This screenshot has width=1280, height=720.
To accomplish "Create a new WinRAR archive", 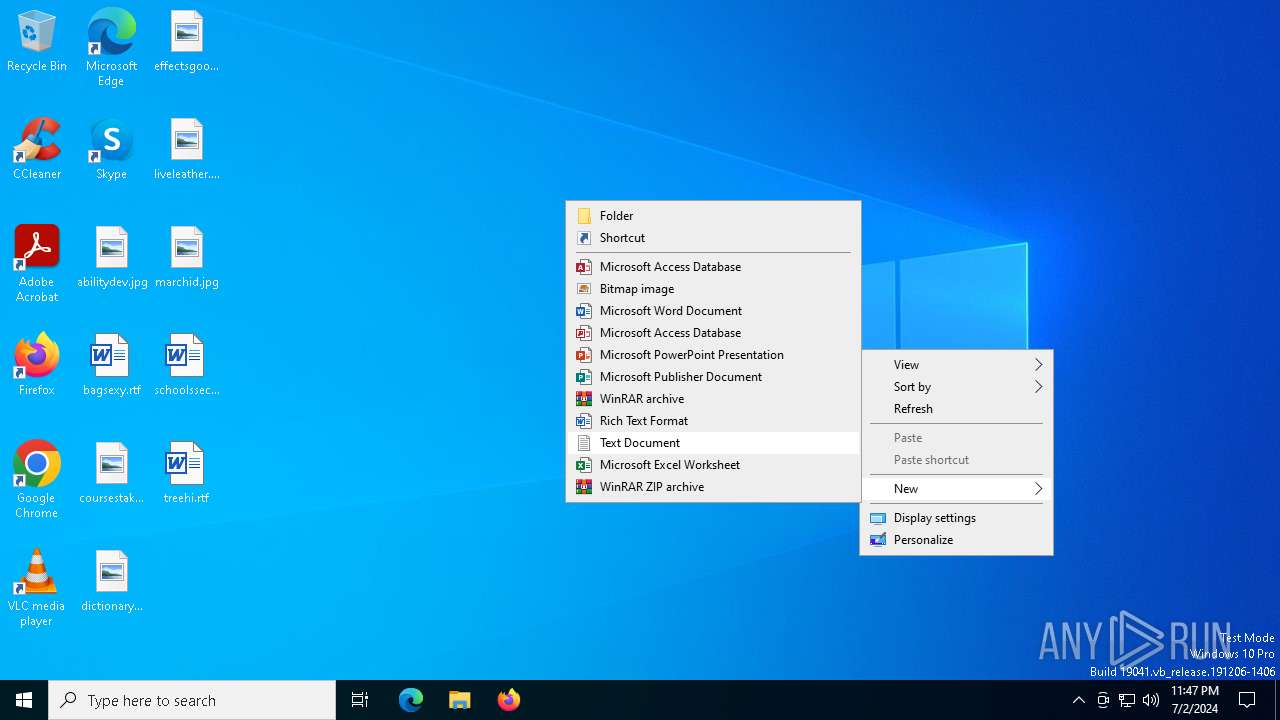I will [x=713, y=399].
